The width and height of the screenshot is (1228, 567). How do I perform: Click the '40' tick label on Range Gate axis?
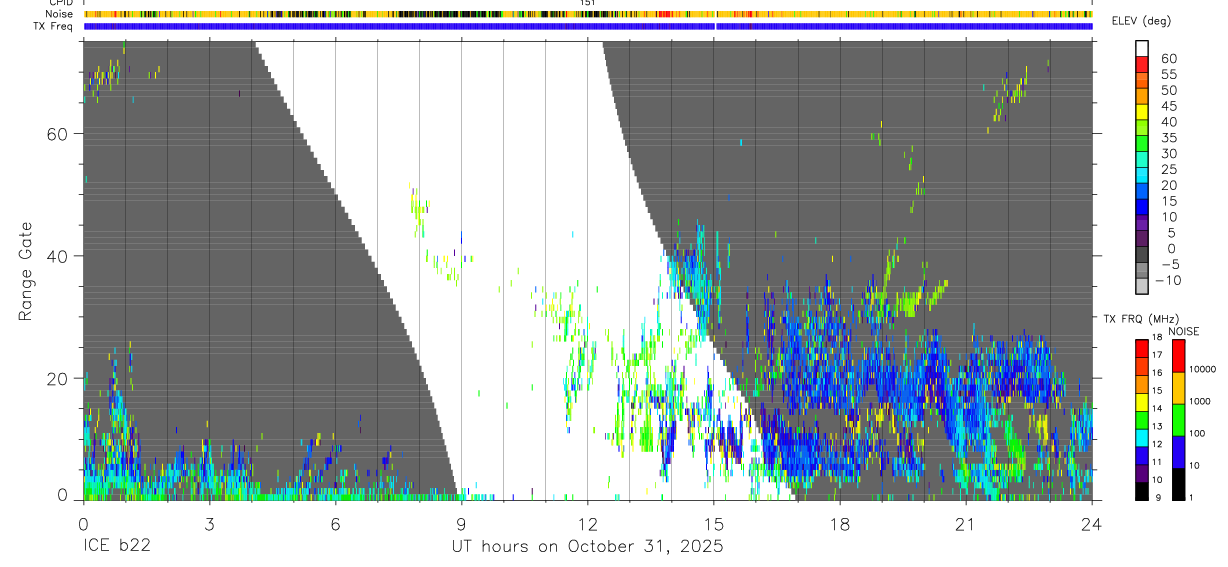pos(57,256)
